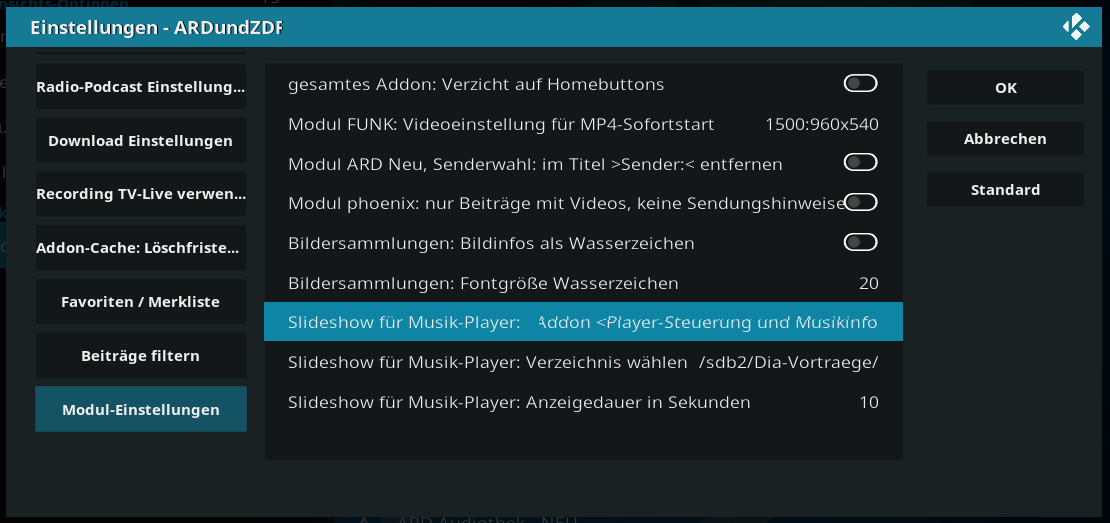The width and height of the screenshot is (1110, 523).
Task: Toggle Senderwahl >Sender:< entfernen switch
Action: (x=860, y=163)
